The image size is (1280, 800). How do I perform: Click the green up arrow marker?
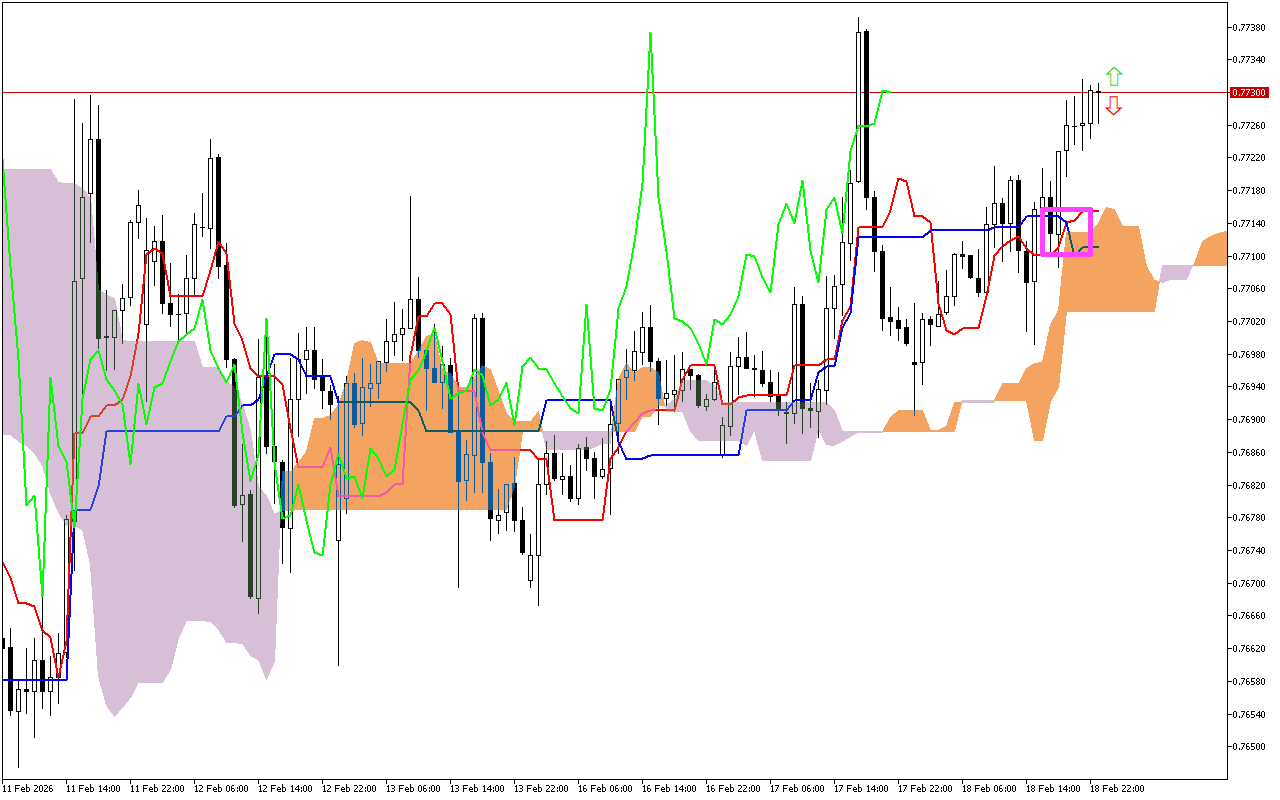point(1113,77)
